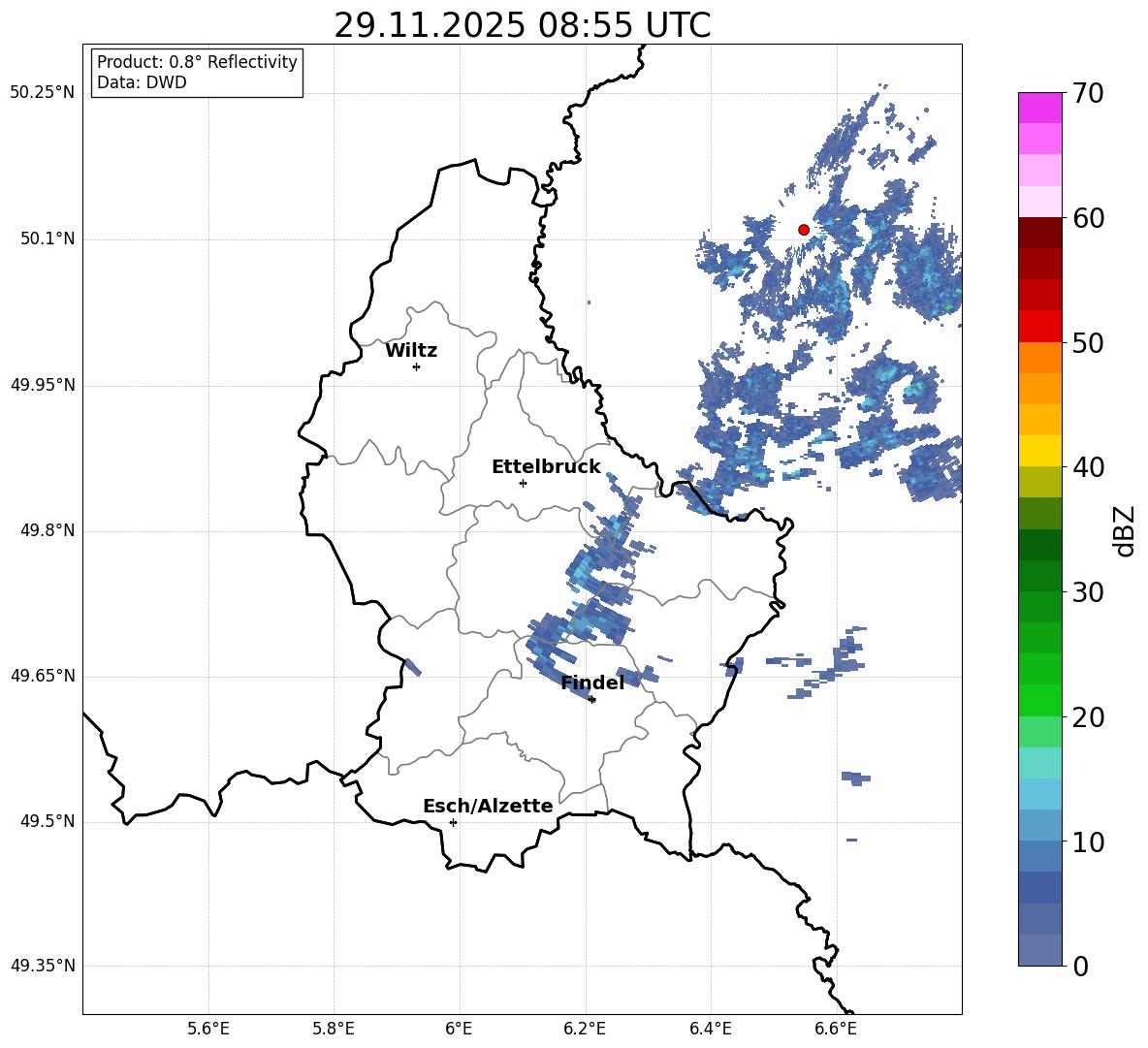The image size is (1148, 1048).
Task: Click the 49.8°N latitude label
Action: (x=48, y=530)
